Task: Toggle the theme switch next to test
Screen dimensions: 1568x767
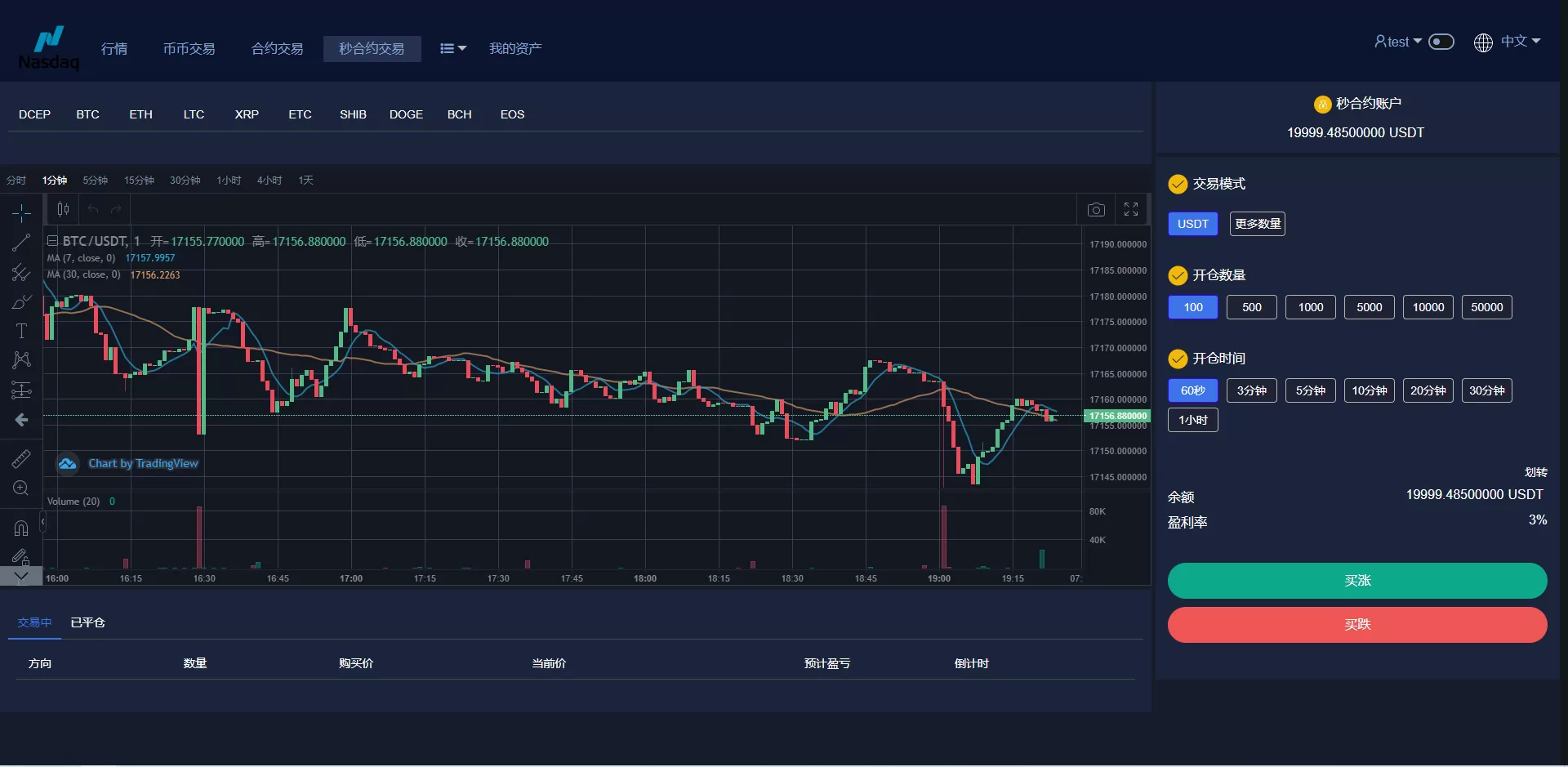Action: click(1441, 42)
